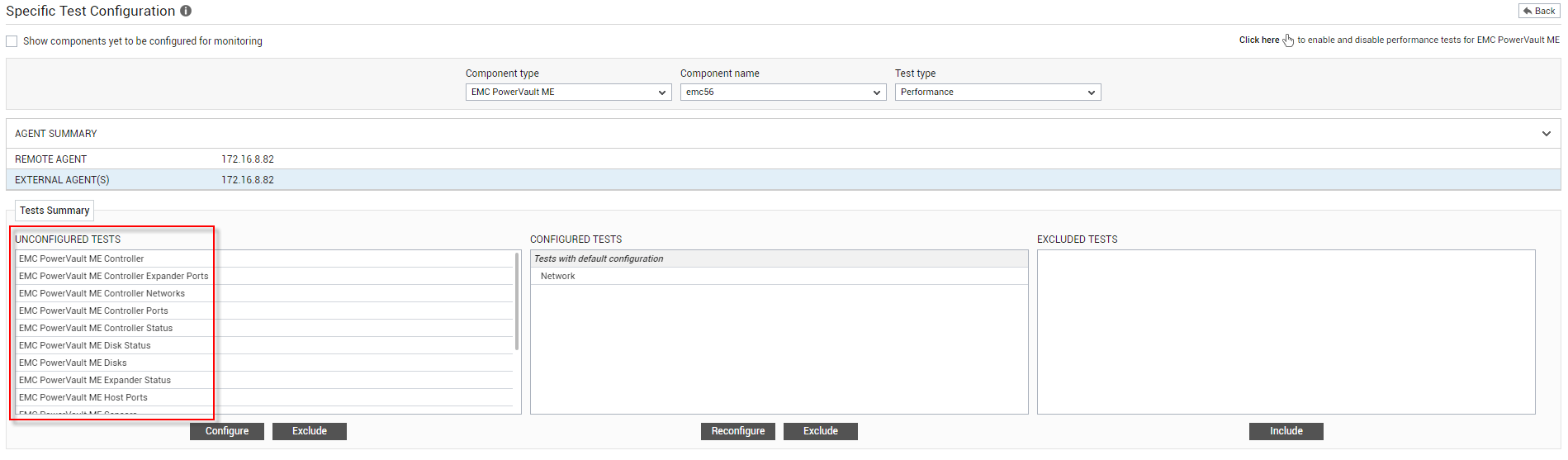Click the External Agent(s) row
The image size is (1568, 460).
click(783, 180)
